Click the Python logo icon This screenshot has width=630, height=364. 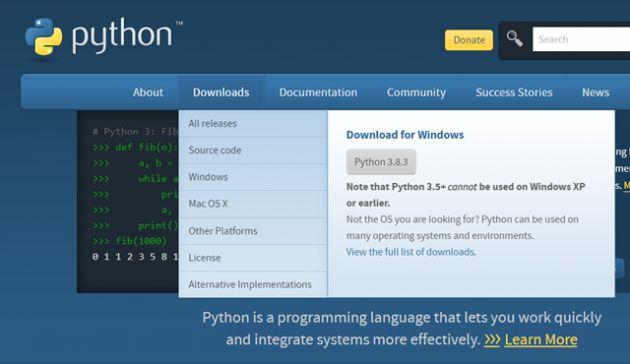tap(44, 37)
